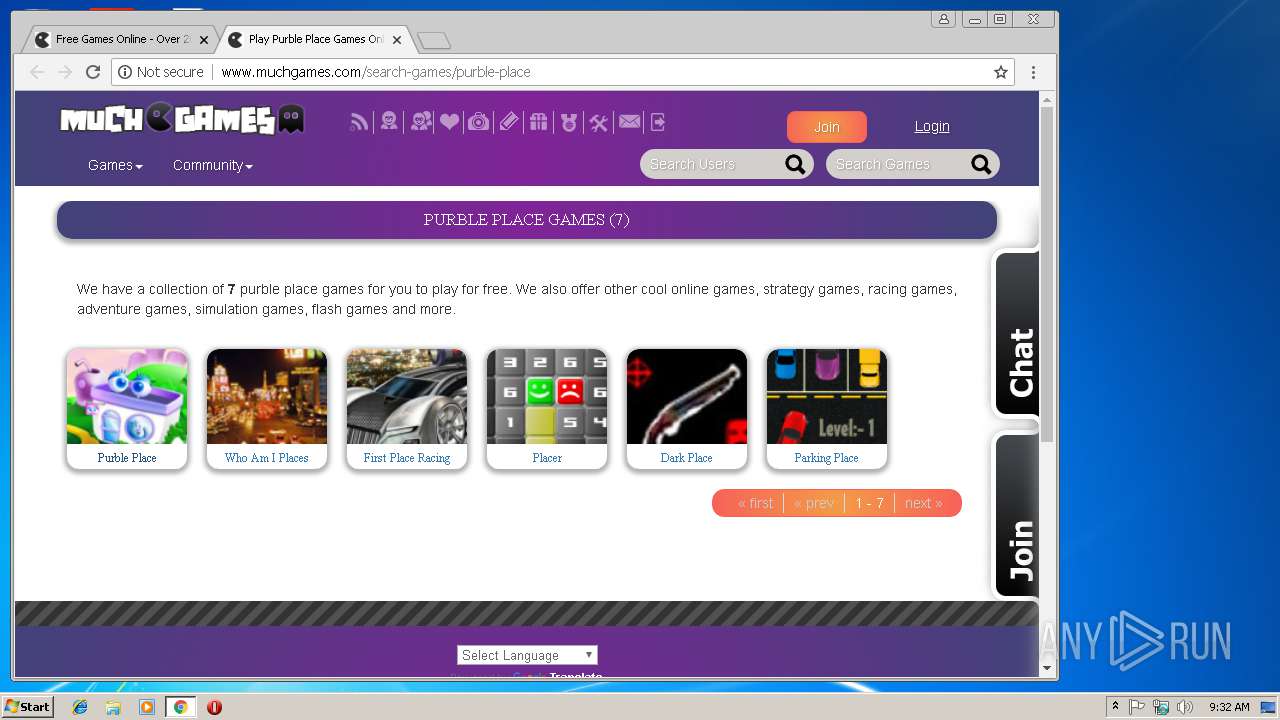
Task: Go to previous page of results
Action: click(813, 503)
